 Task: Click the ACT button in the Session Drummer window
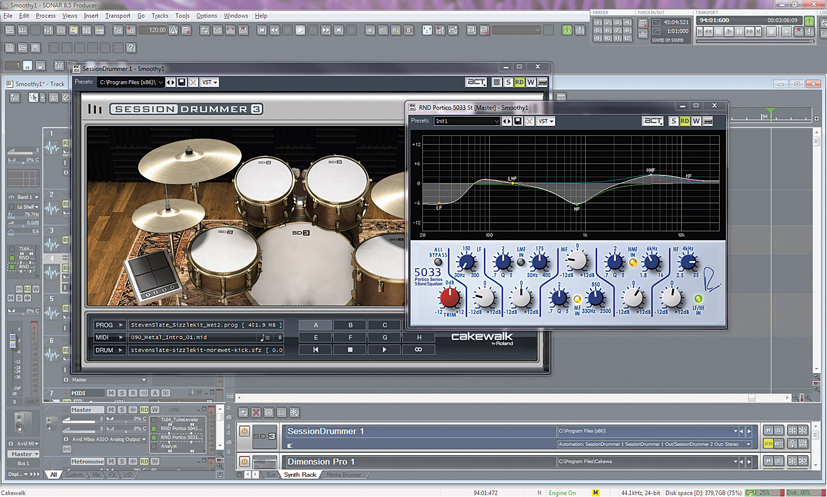point(476,82)
